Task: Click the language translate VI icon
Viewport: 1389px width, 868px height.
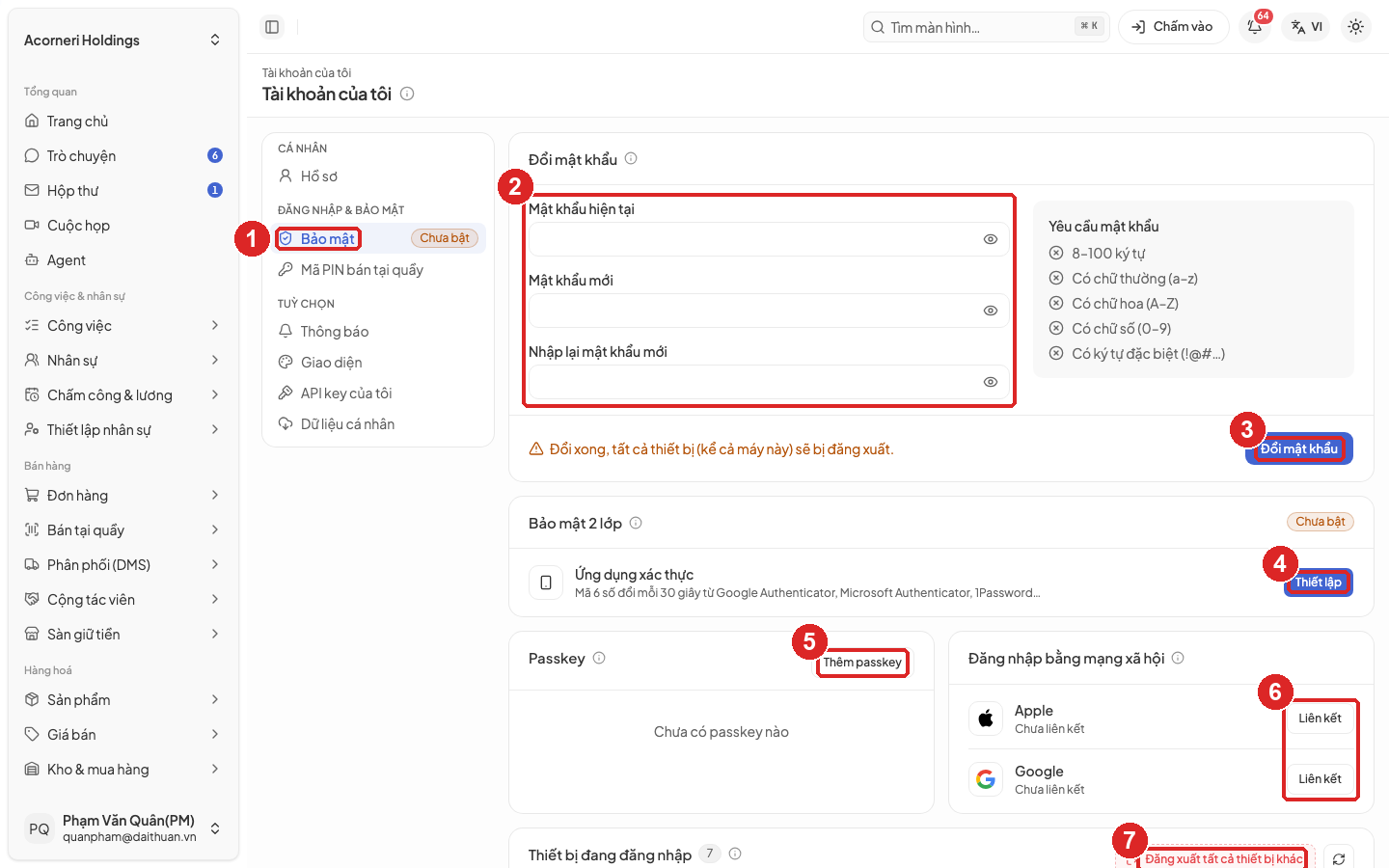Action: coord(1307,27)
